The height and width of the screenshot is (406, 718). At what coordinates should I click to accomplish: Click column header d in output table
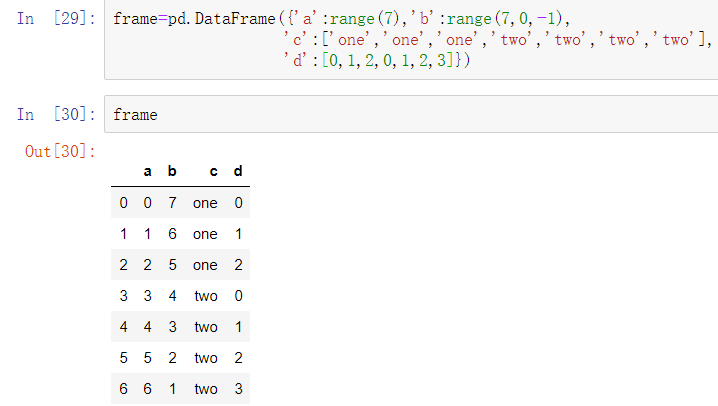coord(238,171)
